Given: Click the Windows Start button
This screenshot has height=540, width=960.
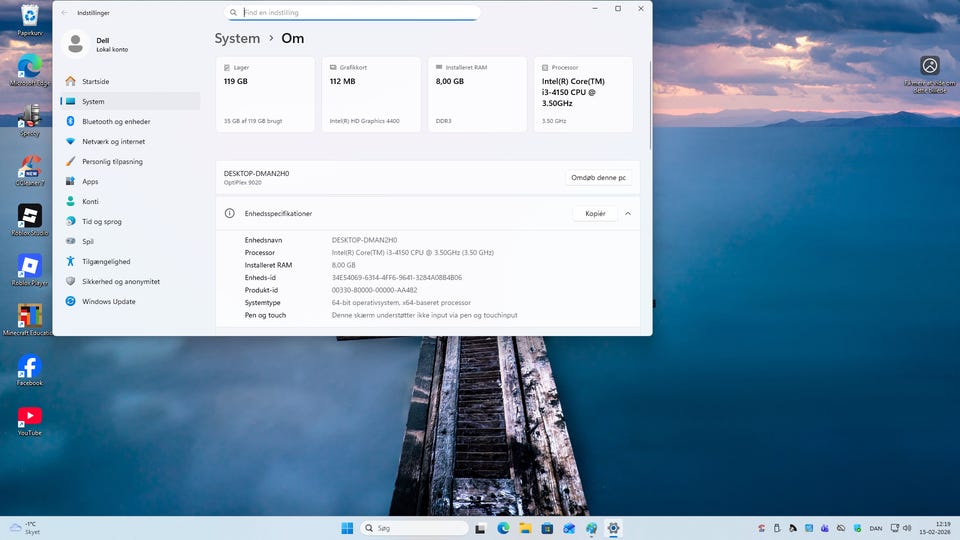Looking at the screenshot, I should [347, 528].
